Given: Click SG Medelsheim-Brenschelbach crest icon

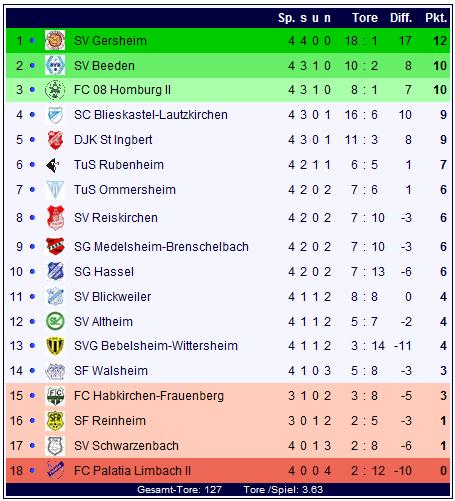Looking at the screenshot, I should (55, 246).
